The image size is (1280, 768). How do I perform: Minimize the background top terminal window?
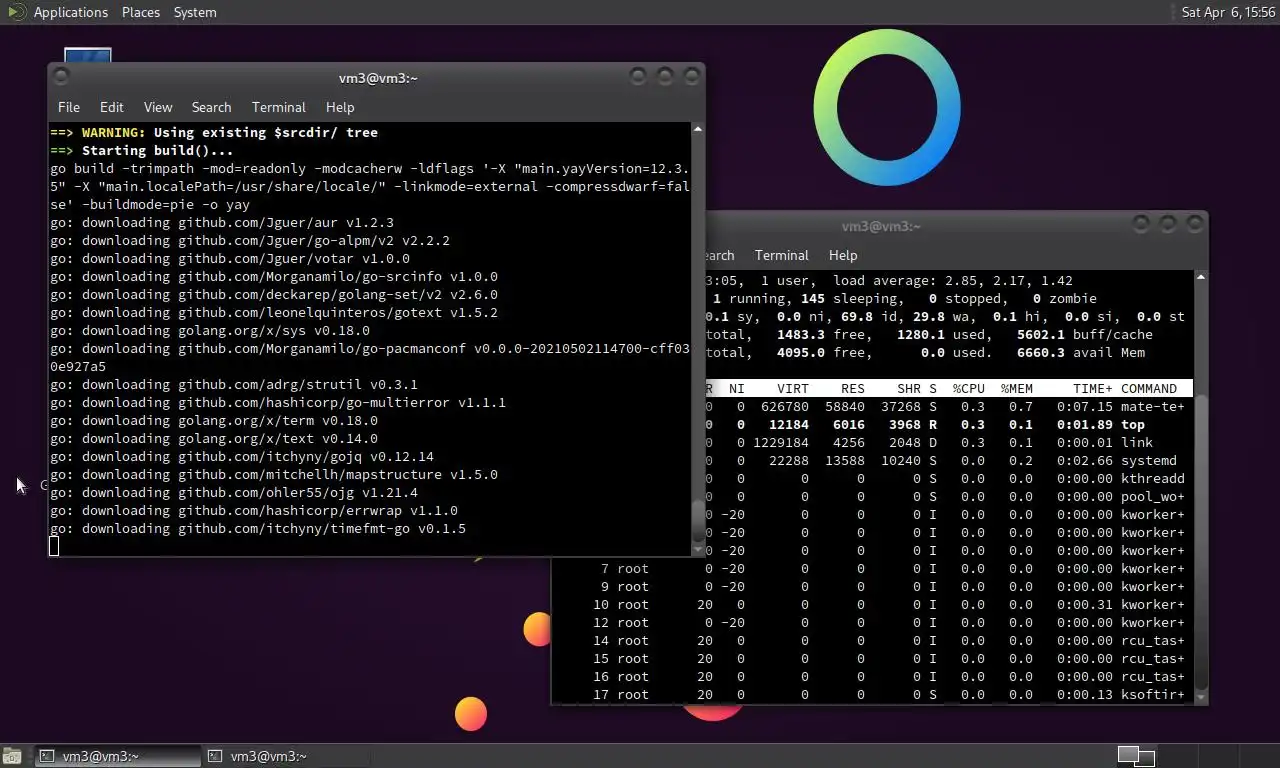pos(1141,224)
